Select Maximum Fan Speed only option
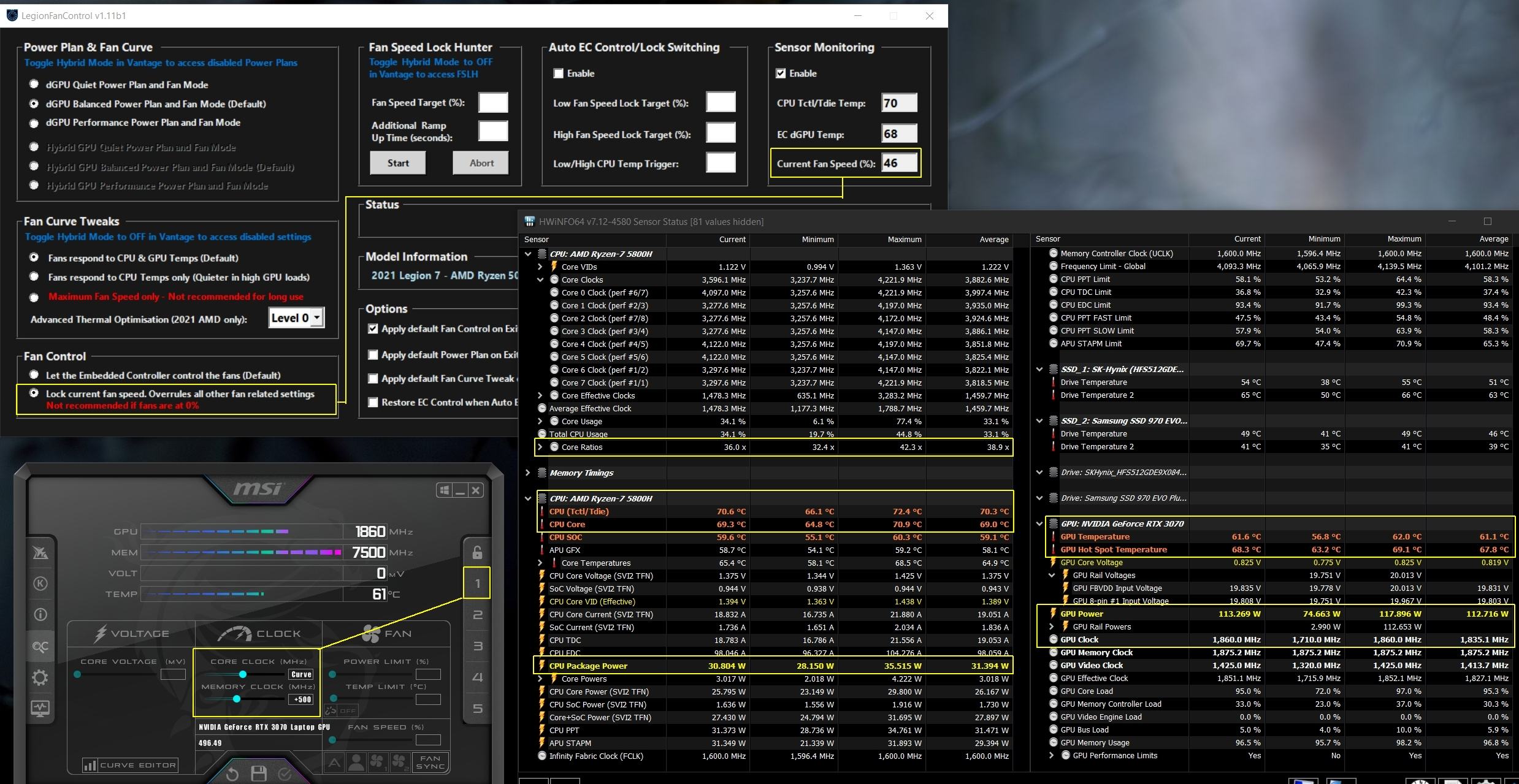Screen dimensions: 1519x784 click(x=34, y=297)
